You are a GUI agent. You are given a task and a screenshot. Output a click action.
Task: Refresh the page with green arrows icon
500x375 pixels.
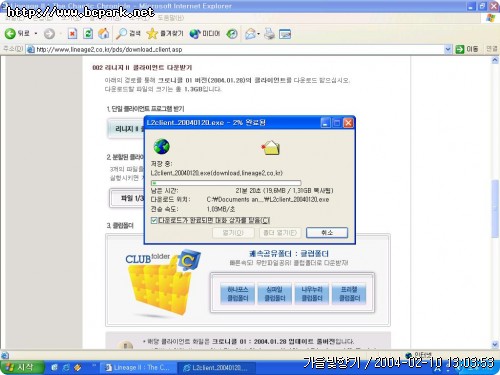click(88, 34)
